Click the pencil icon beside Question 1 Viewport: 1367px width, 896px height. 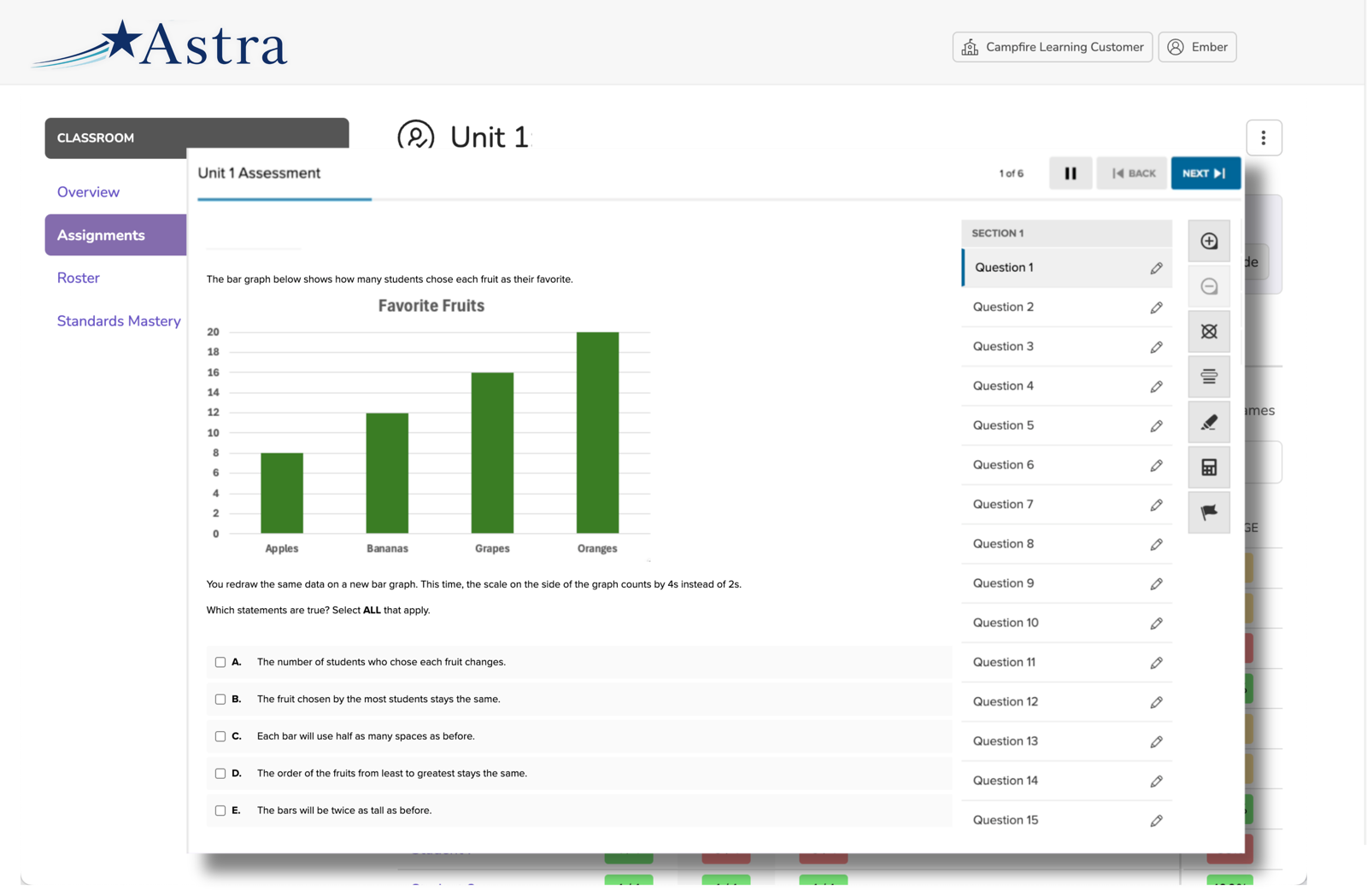tap(1156, 268)
